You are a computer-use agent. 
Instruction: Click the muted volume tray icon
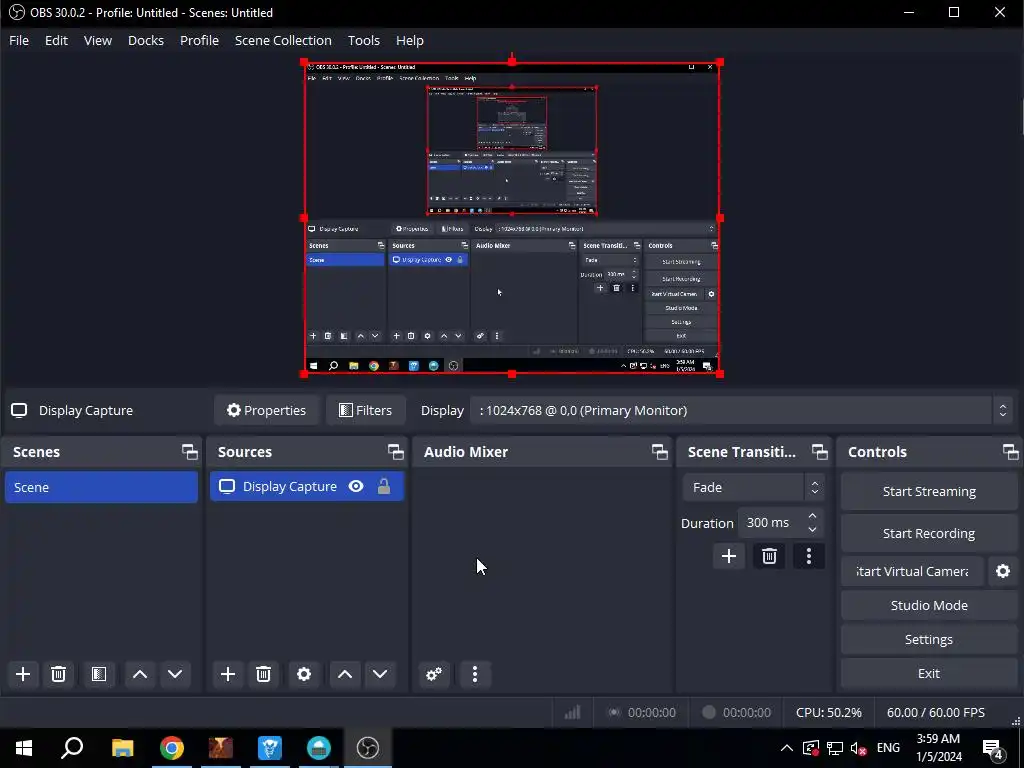(x=859, y=748)
